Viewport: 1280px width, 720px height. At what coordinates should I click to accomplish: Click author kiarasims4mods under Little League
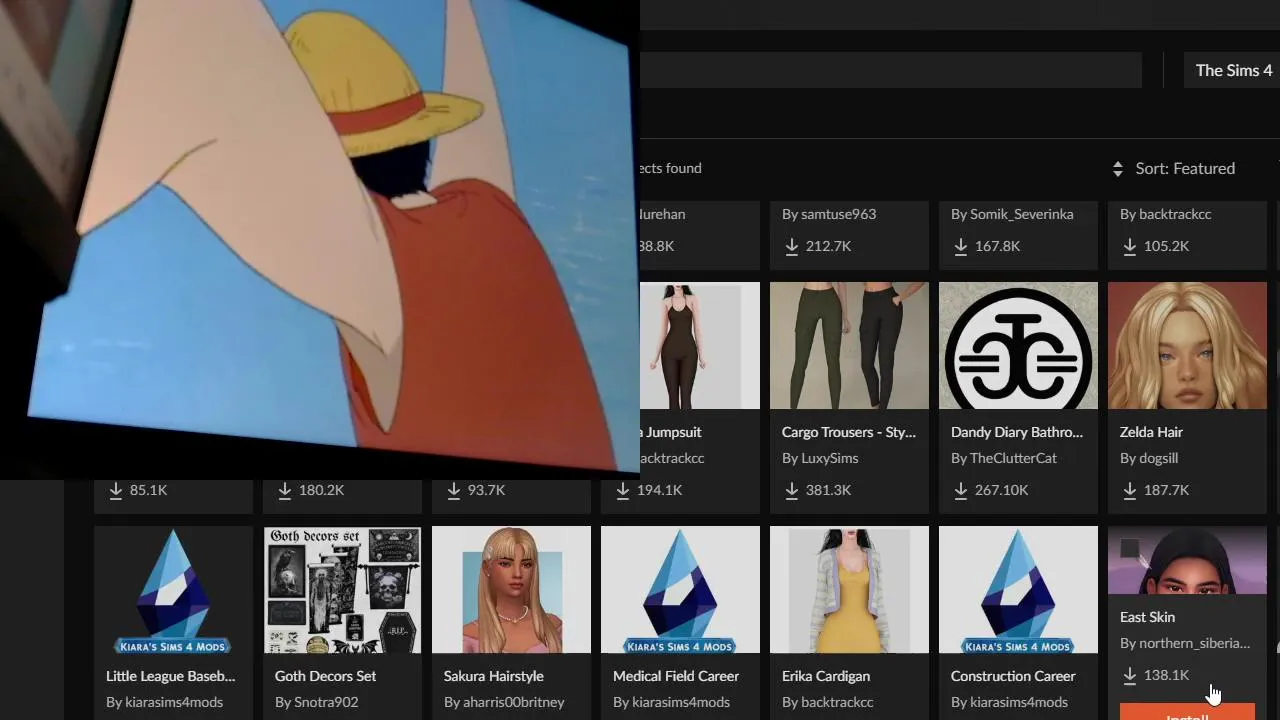coord(174,702)
